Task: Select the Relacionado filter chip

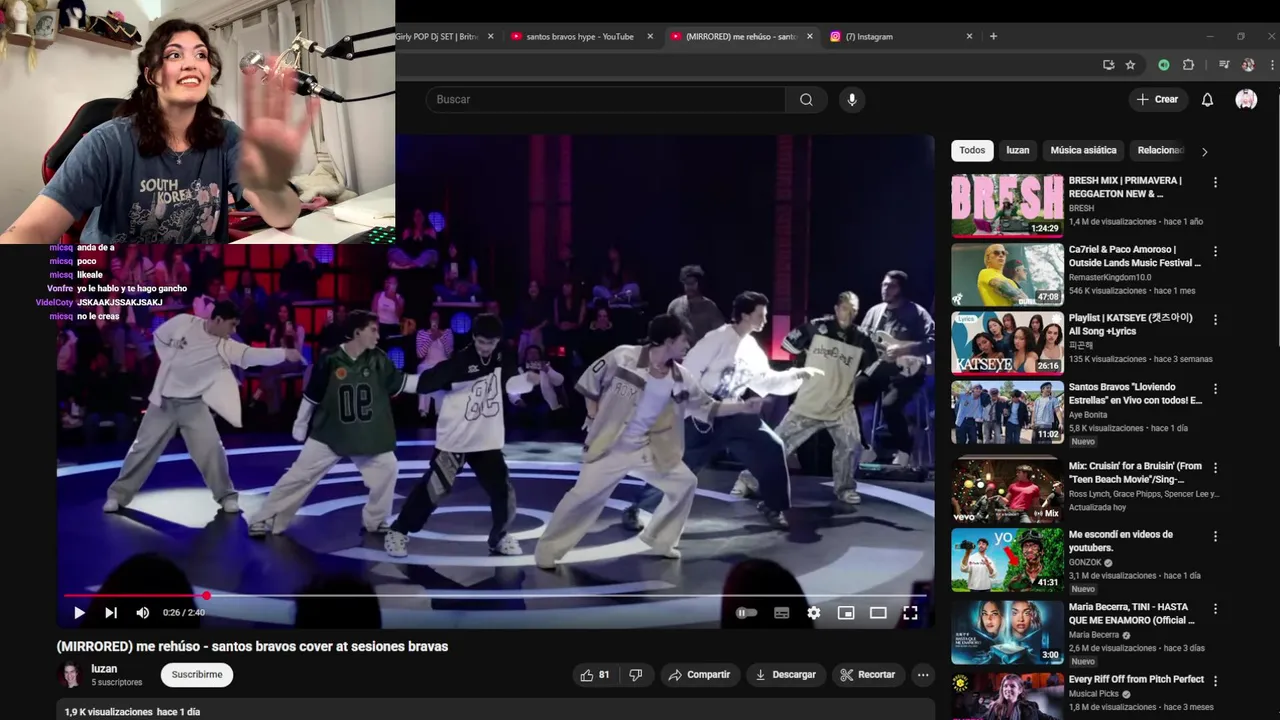Action: pyautogui.click(x=1160, y=150)
